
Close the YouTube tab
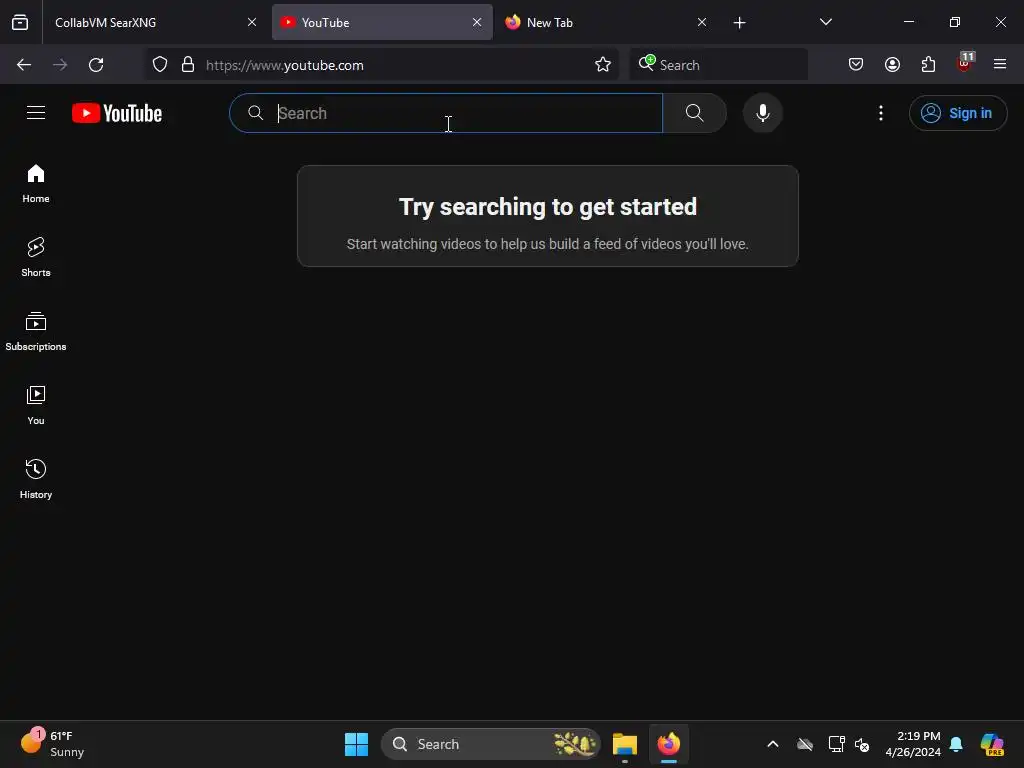click(x=477, y=22)
